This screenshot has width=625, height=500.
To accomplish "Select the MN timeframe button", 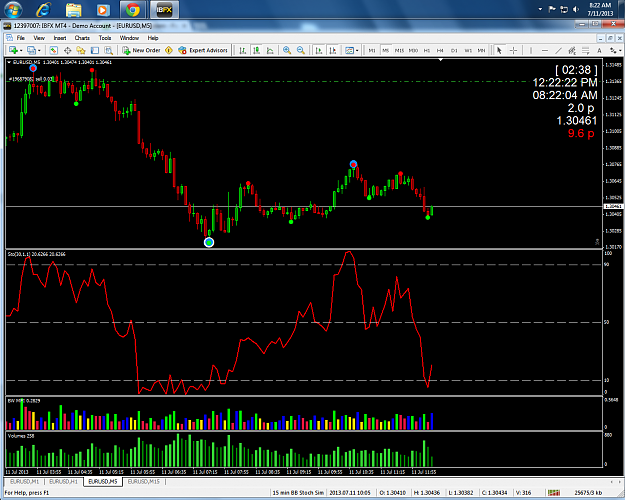I will (x=482, y=50).
